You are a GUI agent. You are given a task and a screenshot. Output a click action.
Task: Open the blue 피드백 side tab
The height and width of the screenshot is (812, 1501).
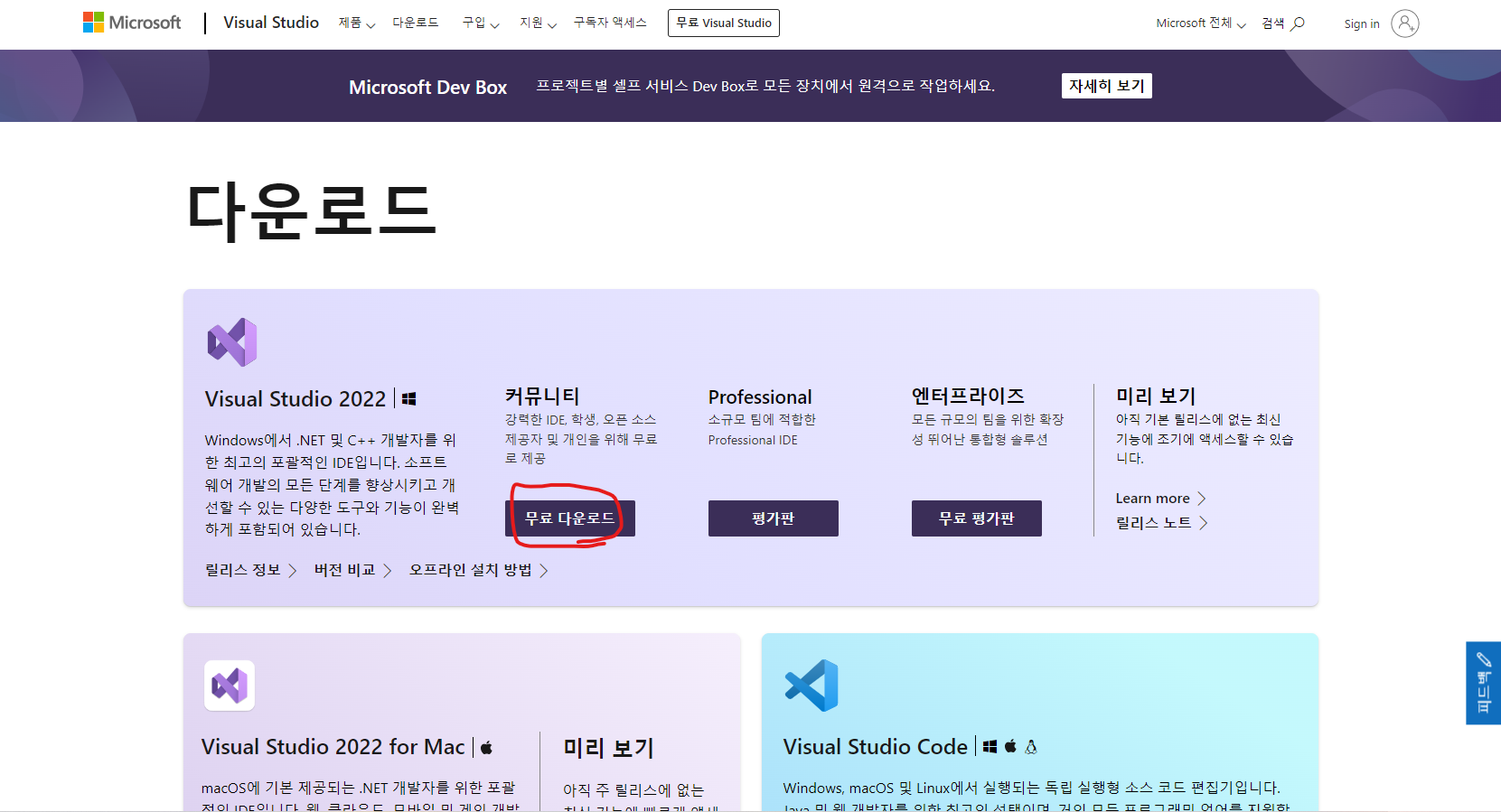1484,683
